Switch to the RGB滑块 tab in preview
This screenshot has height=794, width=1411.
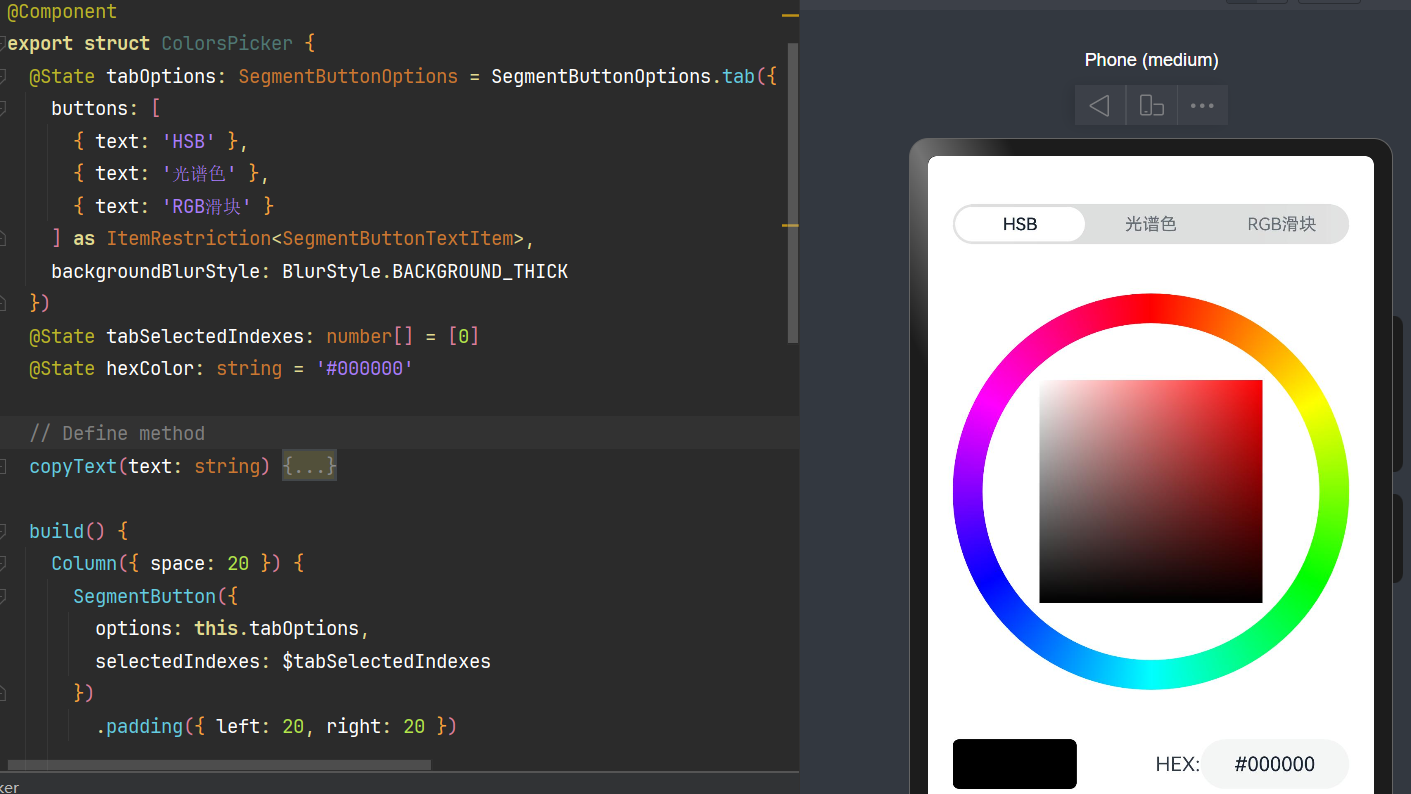1281,224
